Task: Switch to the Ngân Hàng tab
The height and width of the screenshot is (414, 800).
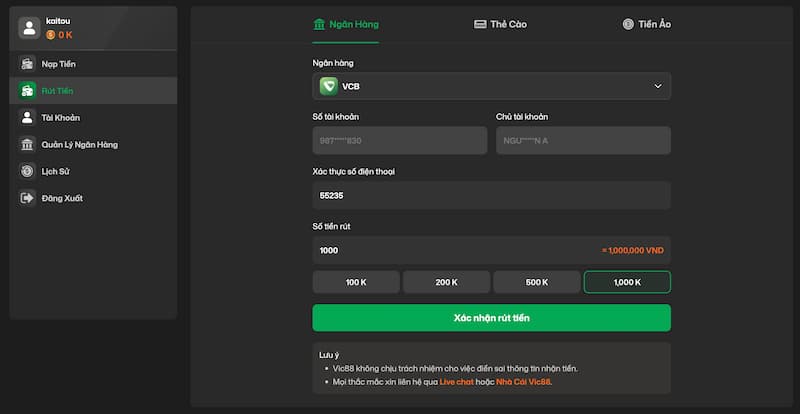Action: click(x=346, y=24)
